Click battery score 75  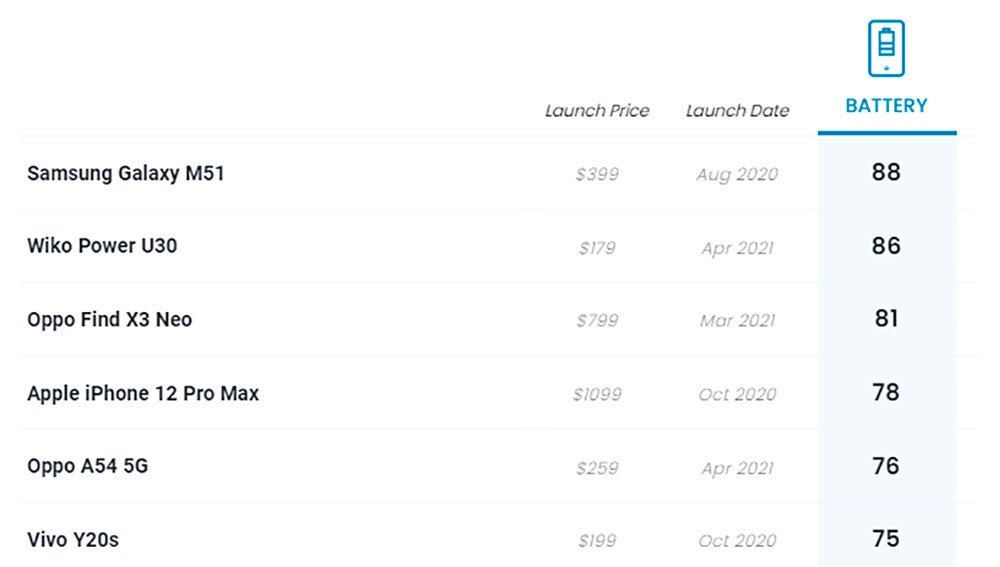(x=886, y=539)
